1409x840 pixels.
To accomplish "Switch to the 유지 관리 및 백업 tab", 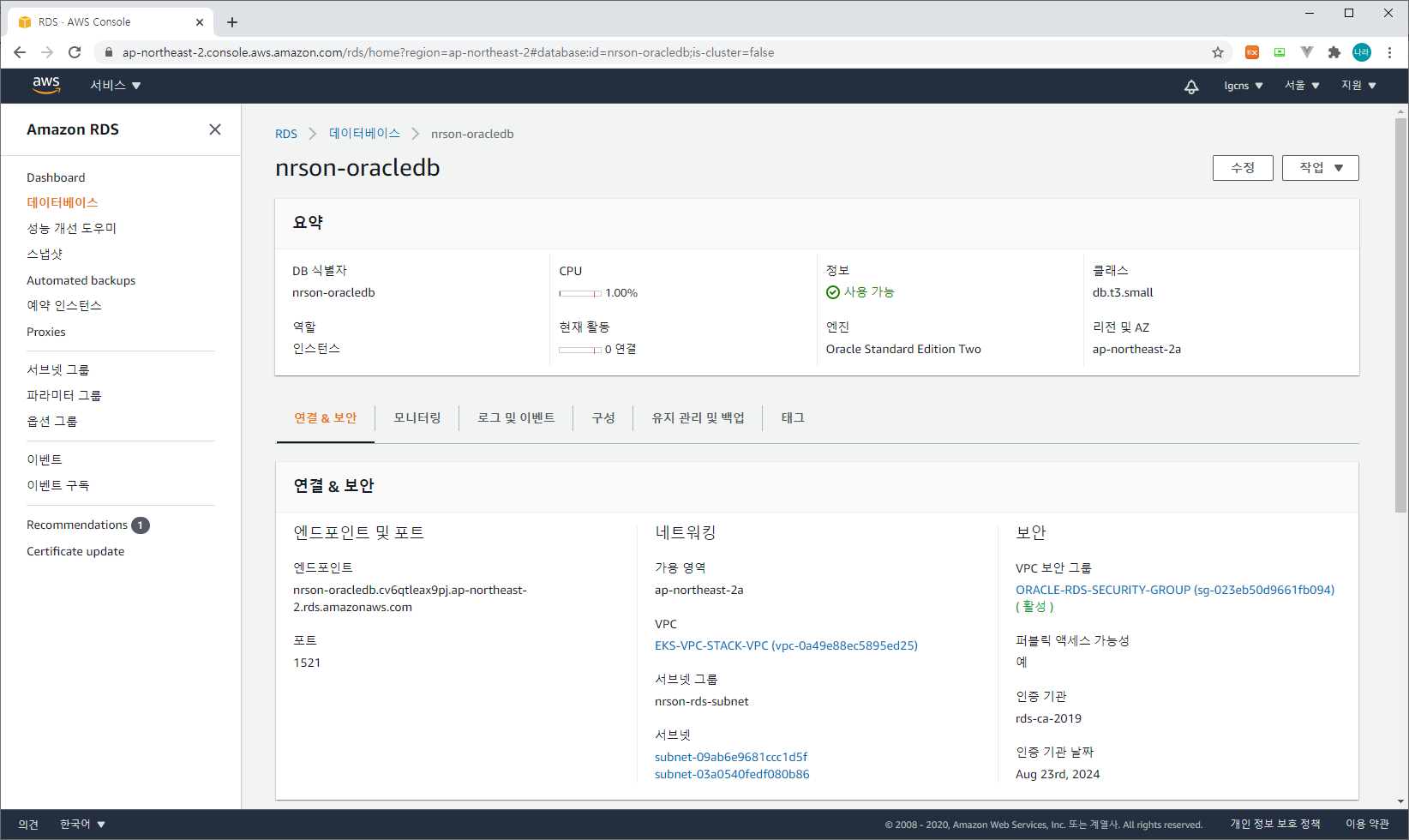I will tap(698, 418).
